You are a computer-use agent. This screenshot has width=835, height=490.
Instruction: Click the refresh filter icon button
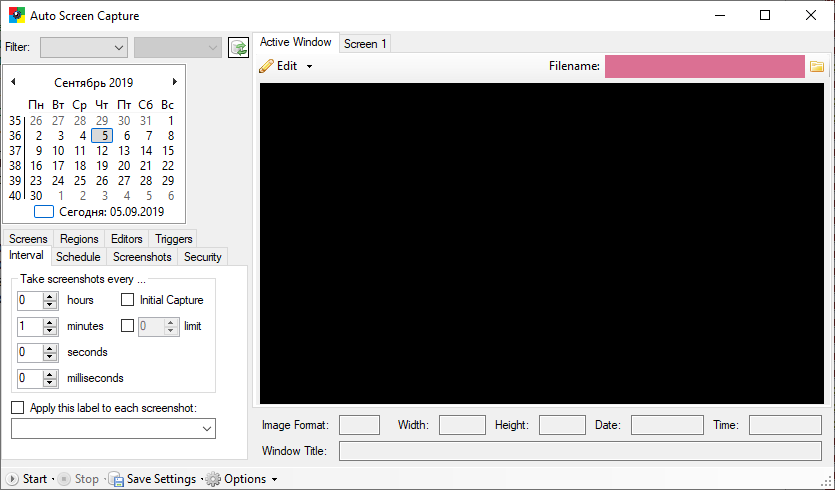point(238,47)
